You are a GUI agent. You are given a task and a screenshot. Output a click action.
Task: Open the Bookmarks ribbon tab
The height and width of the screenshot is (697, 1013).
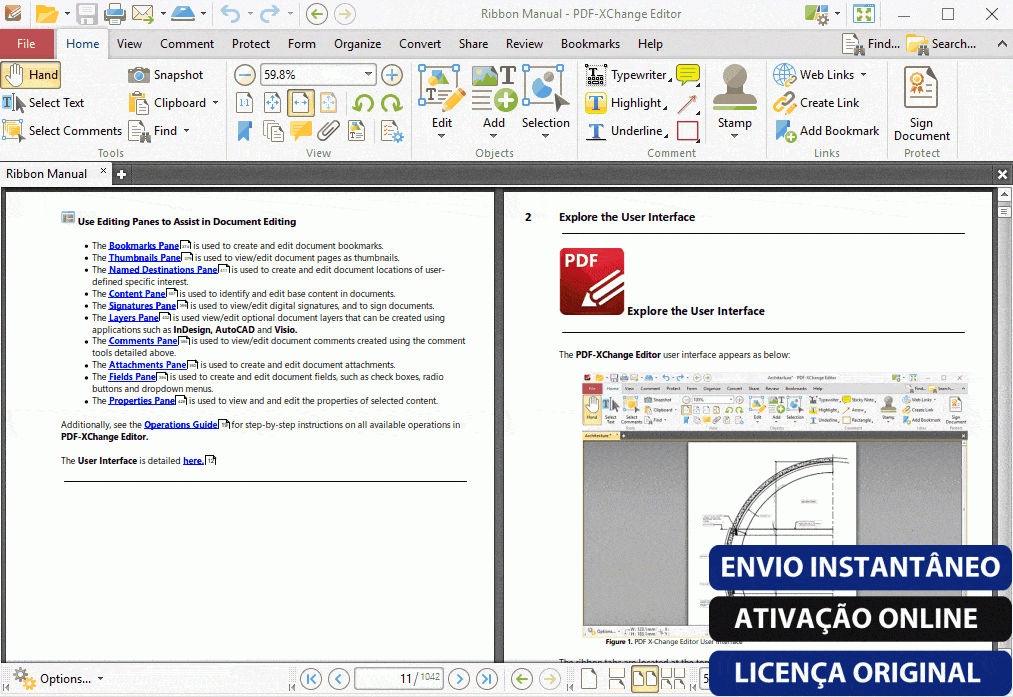tap(590, 44)
